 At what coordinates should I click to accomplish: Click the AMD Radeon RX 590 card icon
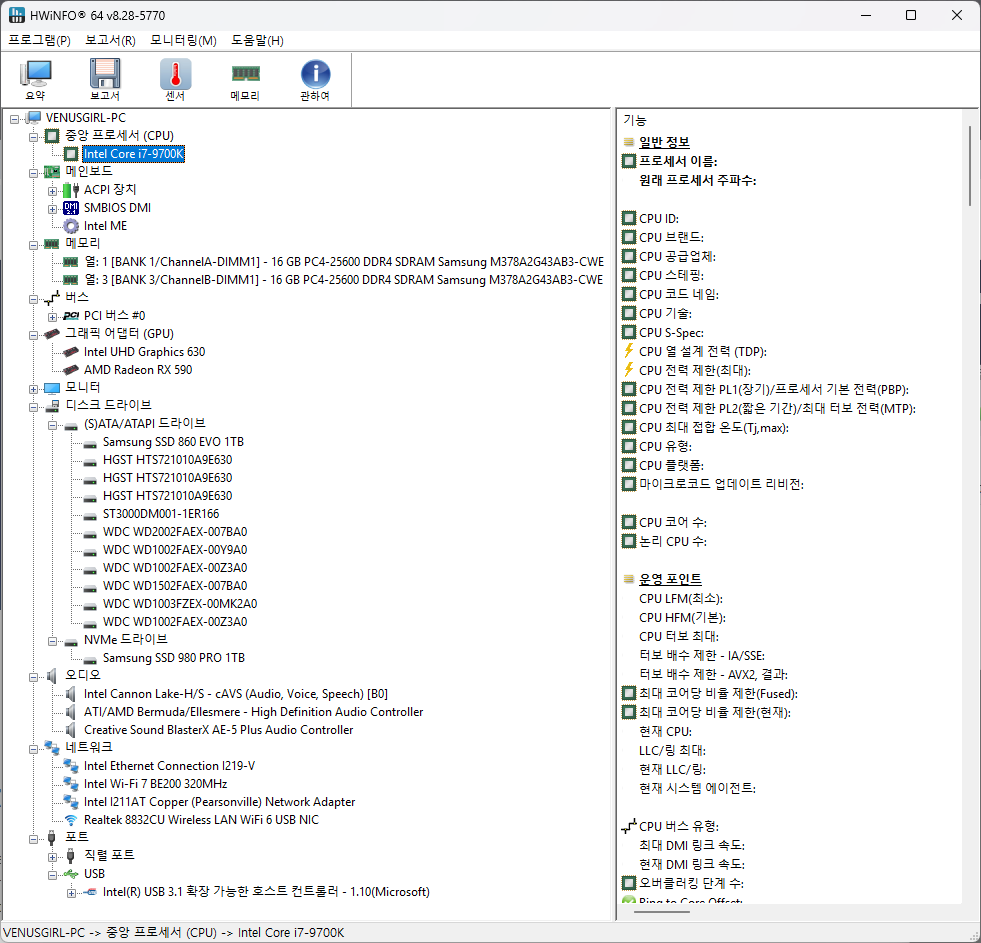(71, 370)
